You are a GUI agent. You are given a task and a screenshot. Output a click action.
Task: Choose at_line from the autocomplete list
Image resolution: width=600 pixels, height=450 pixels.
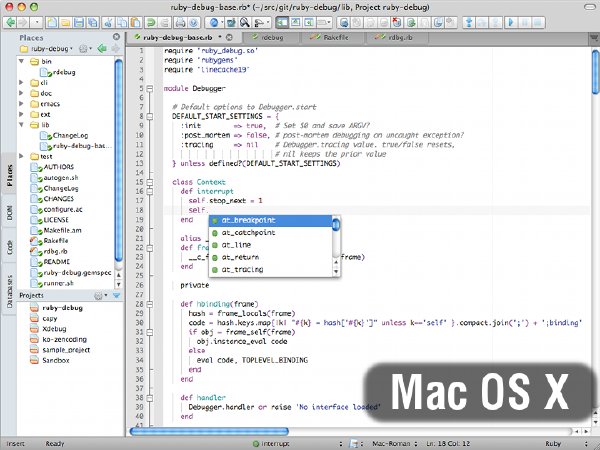(271, 245)
